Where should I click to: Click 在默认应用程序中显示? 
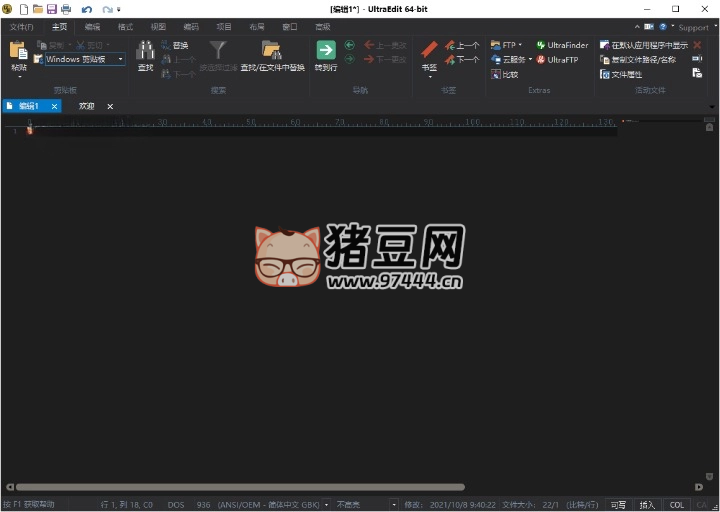coord(644,45)
